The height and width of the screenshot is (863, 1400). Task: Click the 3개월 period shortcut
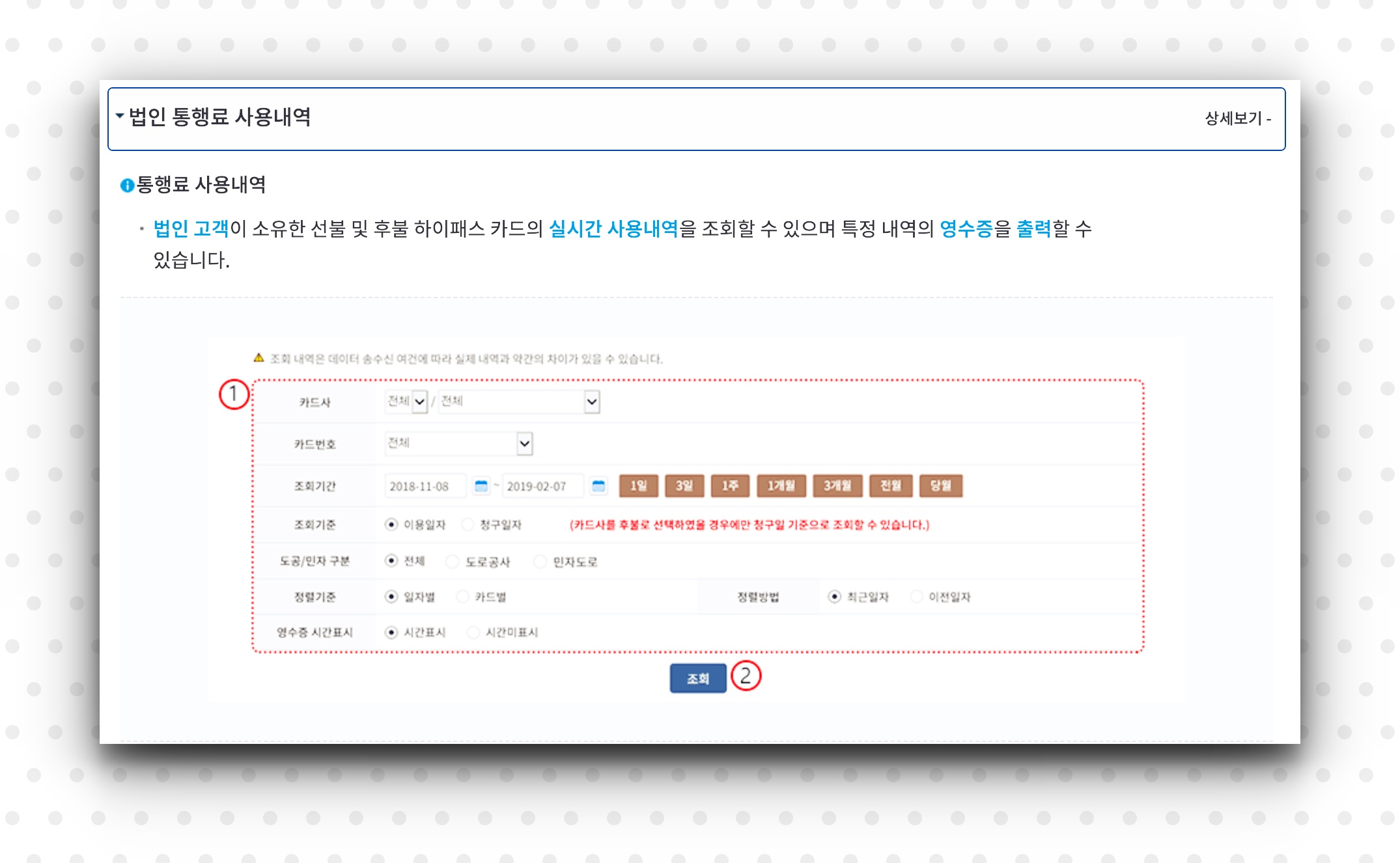pos(837,486)
